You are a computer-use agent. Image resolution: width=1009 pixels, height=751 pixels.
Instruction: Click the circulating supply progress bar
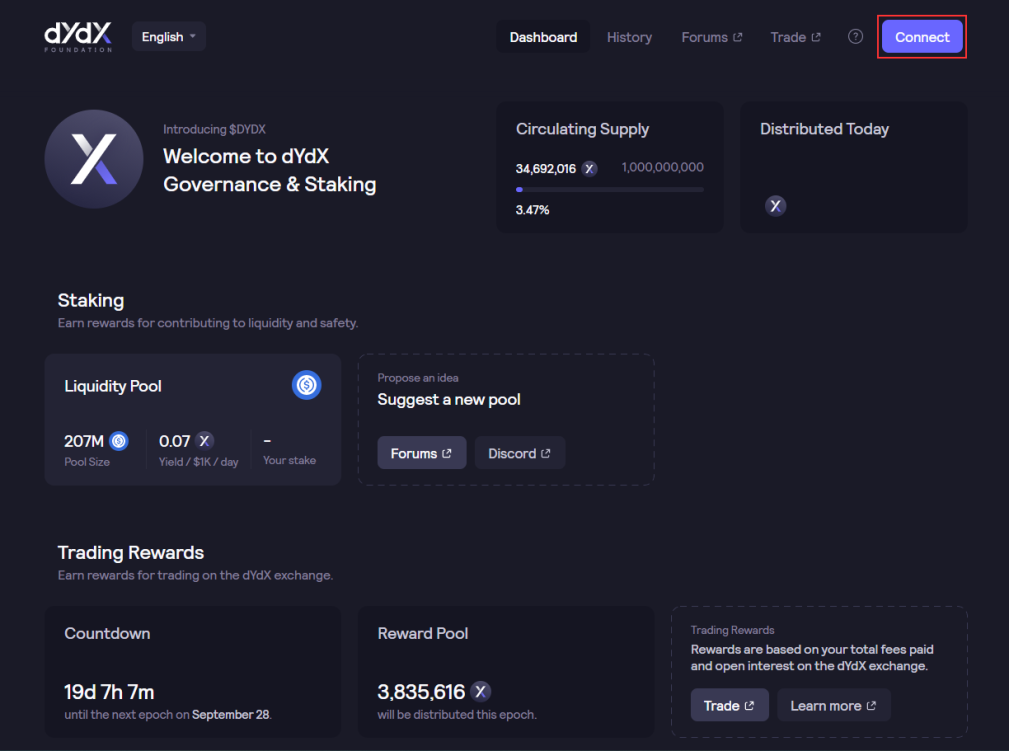point(609,190)
